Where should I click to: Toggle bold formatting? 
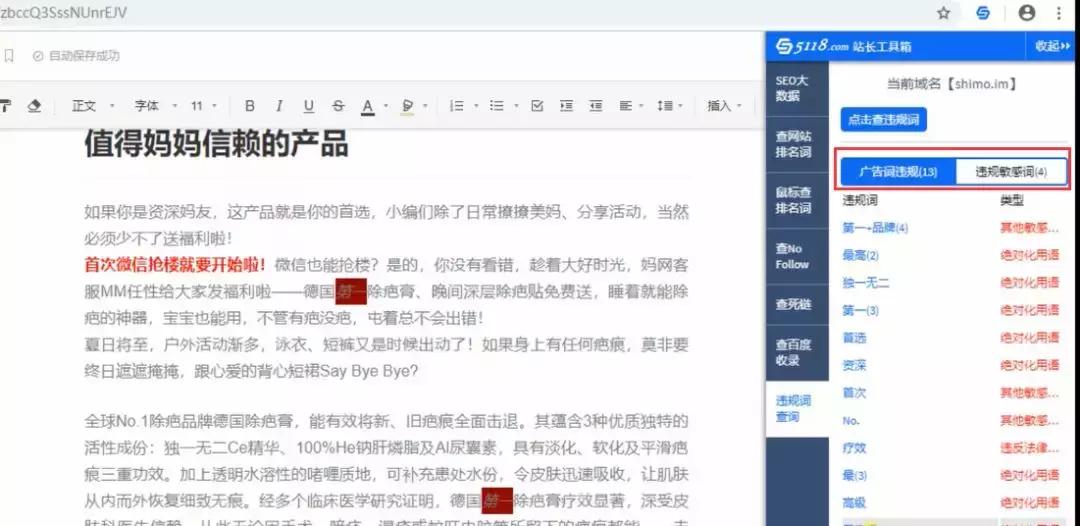[x=249, y=106]
